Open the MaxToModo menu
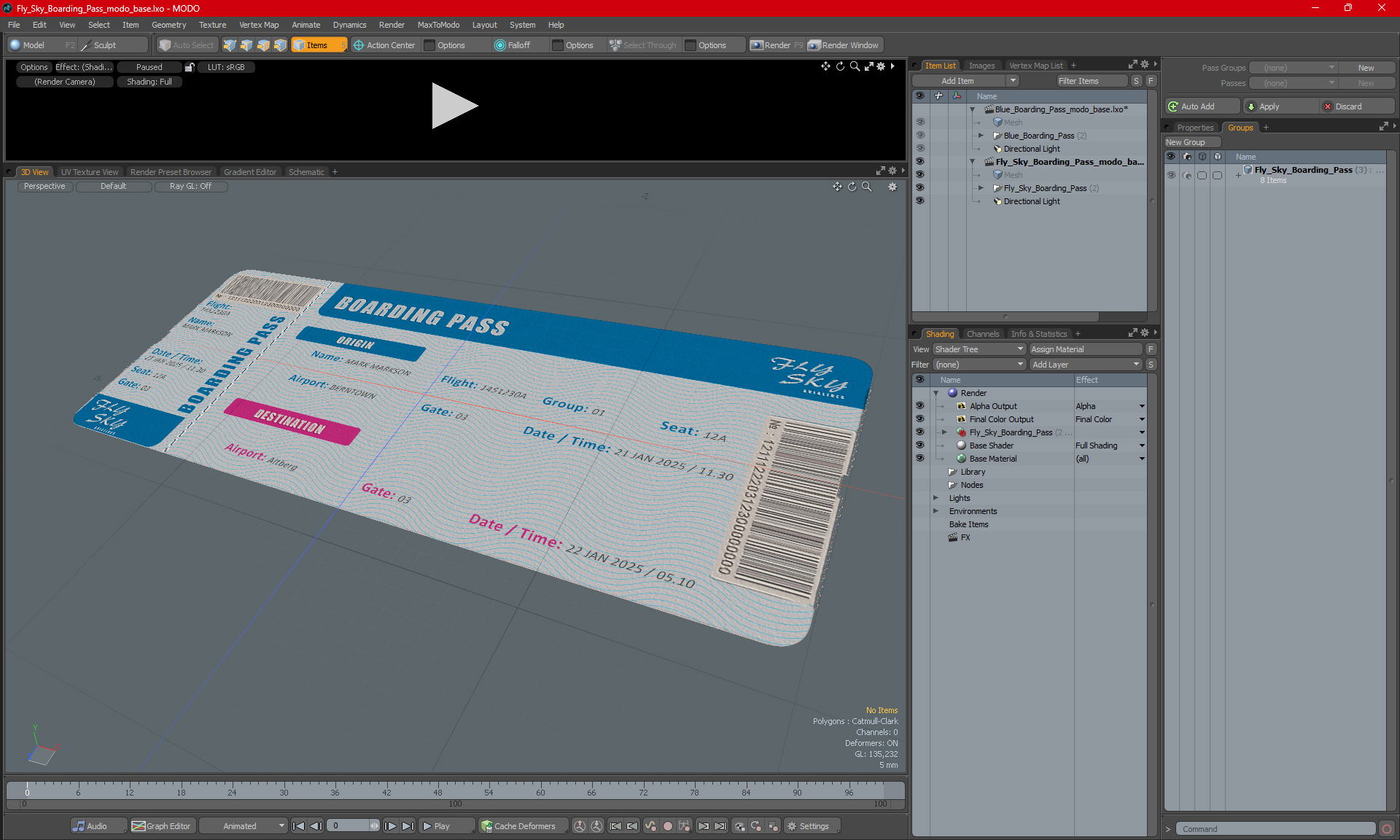This screenshot has width=1400, height=840. [x=438, y=25]
